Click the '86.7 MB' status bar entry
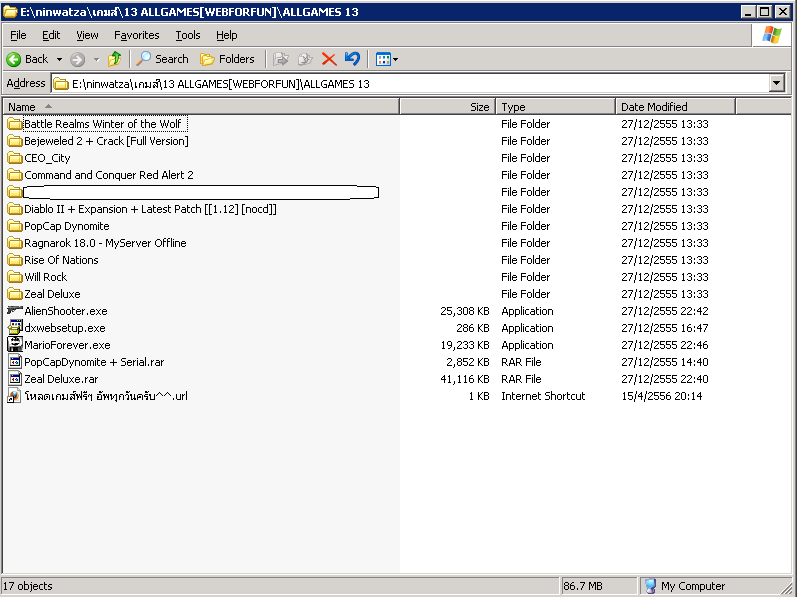This screenshot has height=597, width=798. click(583, 586)
